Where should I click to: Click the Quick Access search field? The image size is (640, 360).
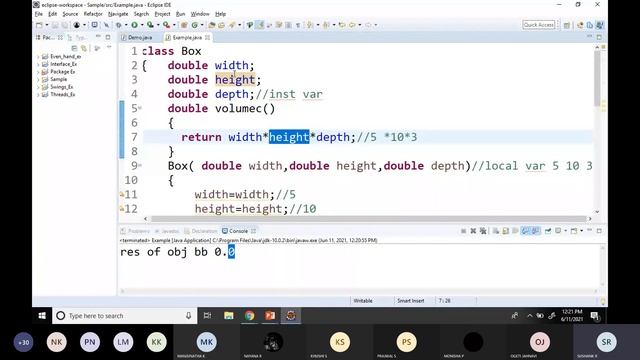tap(539, 25)
